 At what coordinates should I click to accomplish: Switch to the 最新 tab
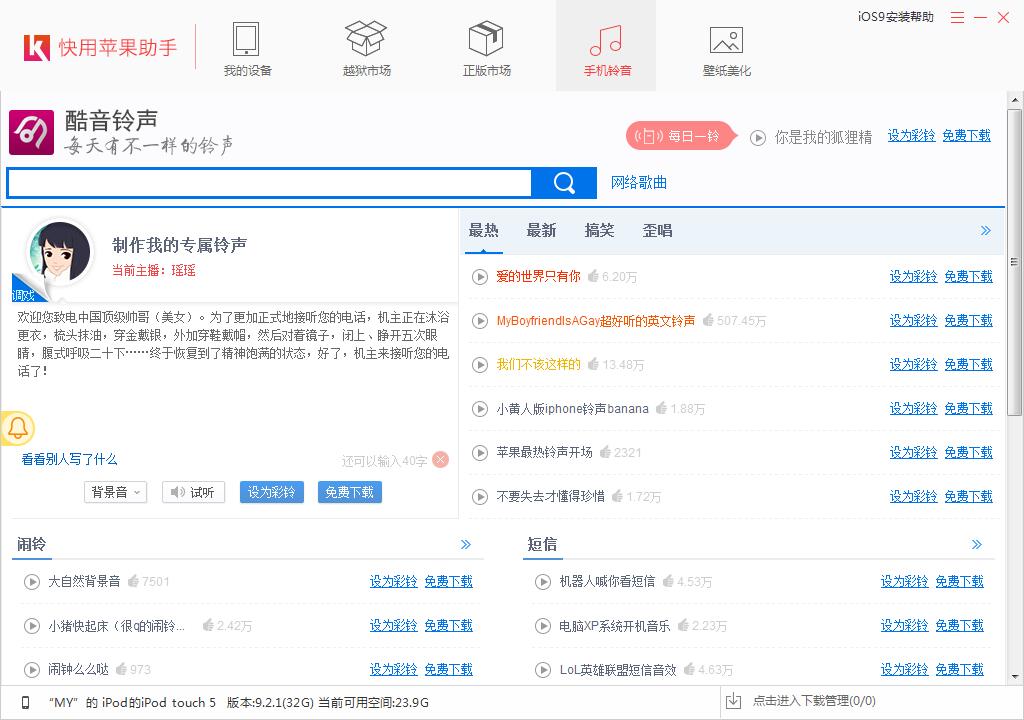[x=541, y=230]
